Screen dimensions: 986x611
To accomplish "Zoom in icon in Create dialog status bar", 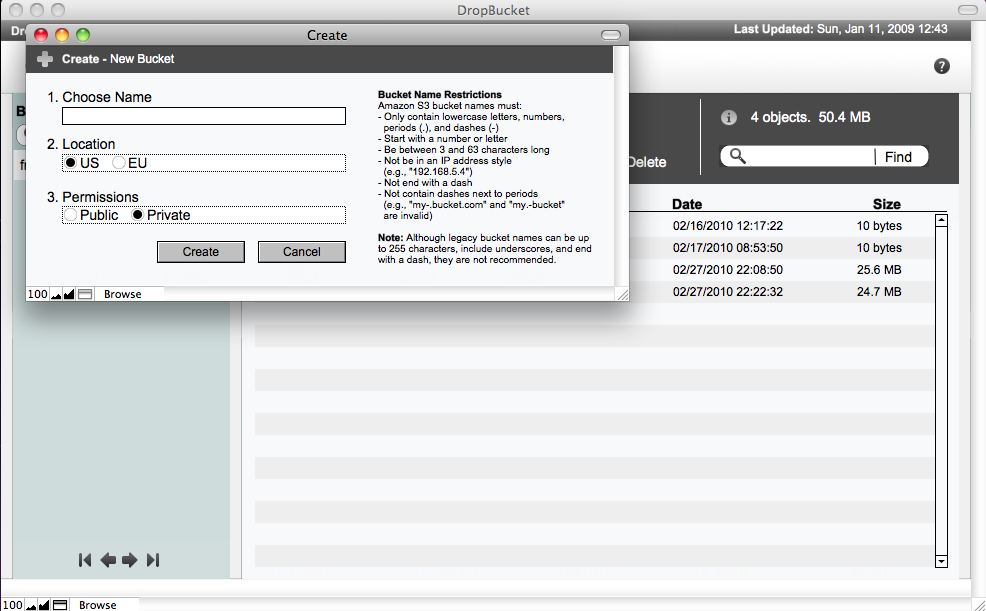I will tap(69, 294).
